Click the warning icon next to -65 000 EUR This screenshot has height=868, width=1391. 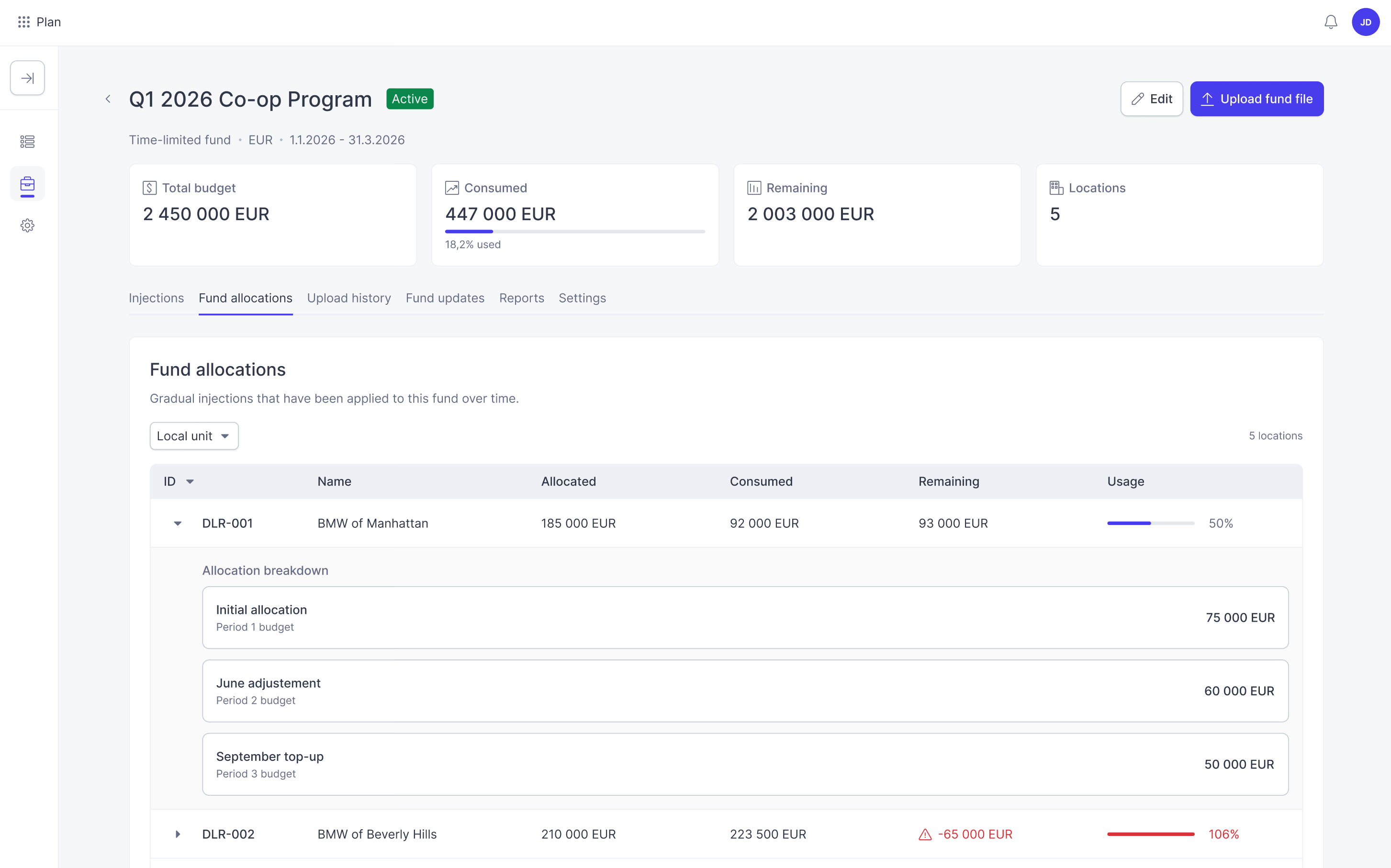click(925, 834)
